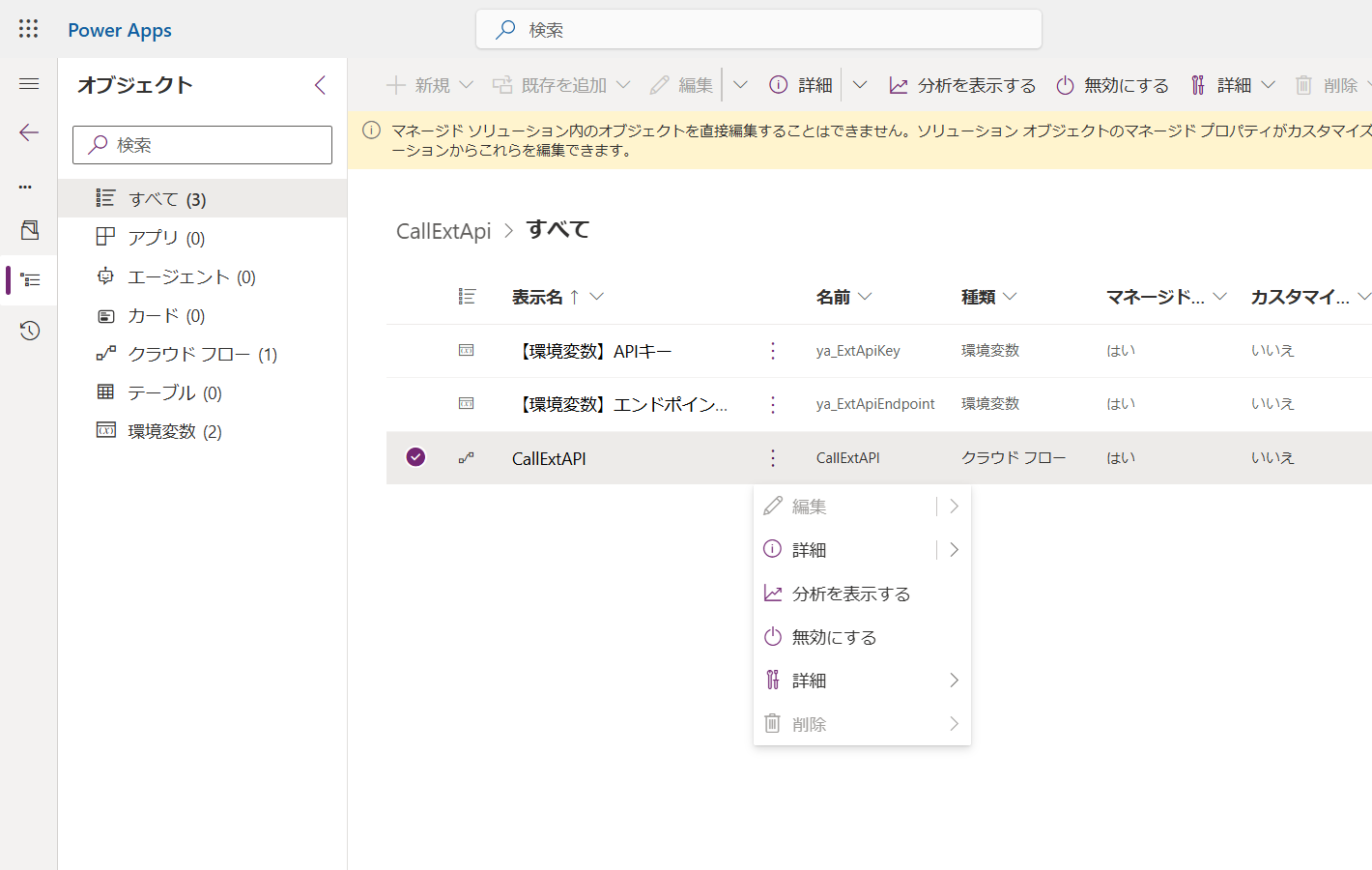Click the CallExtApi breadcrumb link

(443, 231)
